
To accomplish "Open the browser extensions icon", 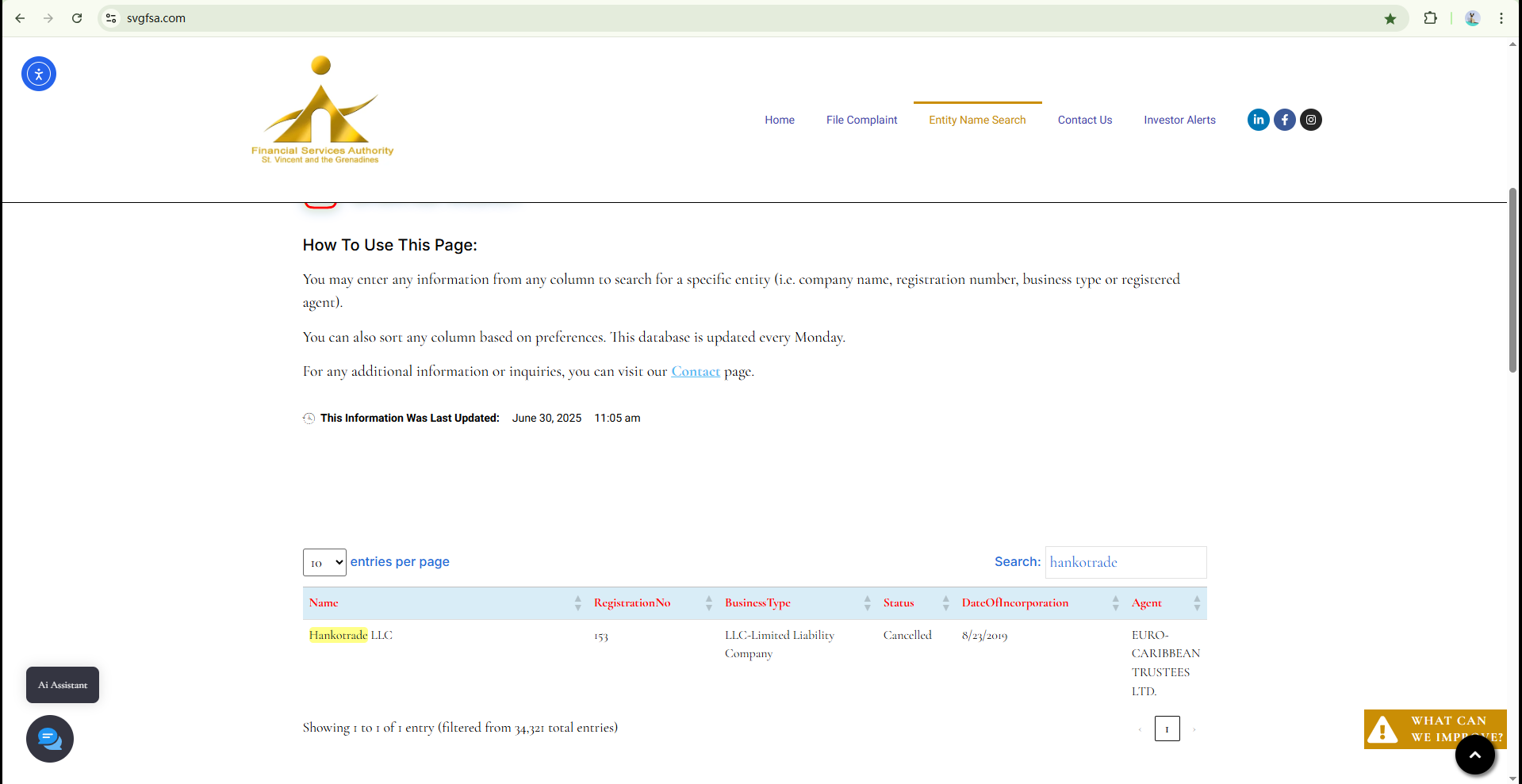I will tap(1430, 18).
